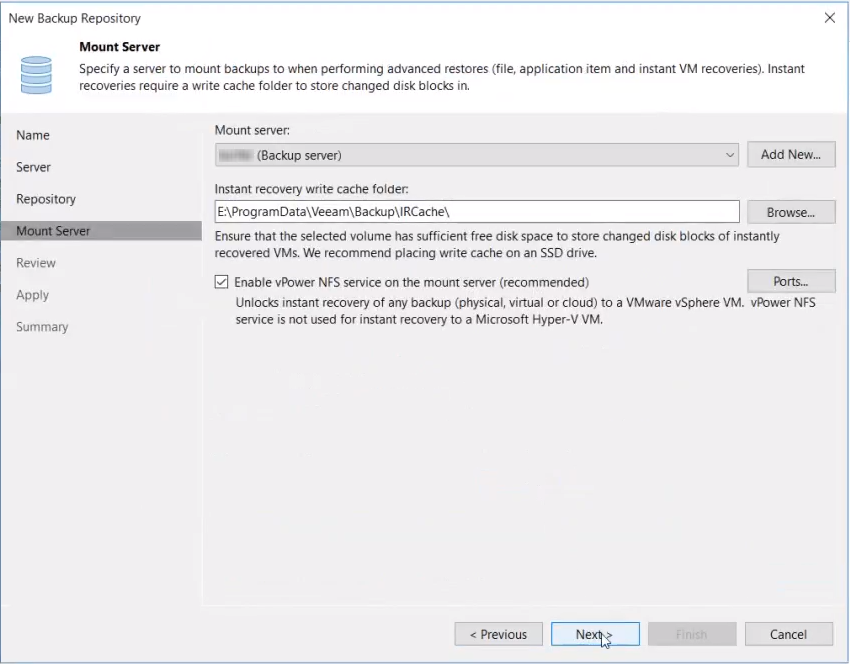
Task: Open the Summary step in sidebar
Action: click(x=42, y=327)
